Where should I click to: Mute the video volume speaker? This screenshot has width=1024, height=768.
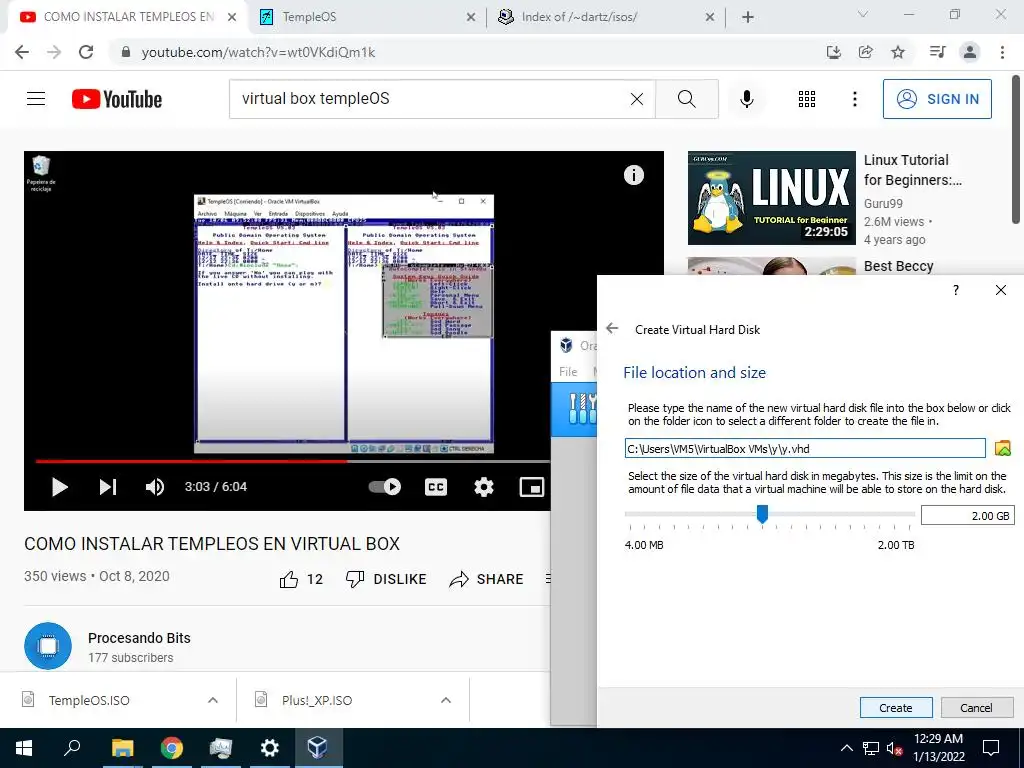pos(155,487)
